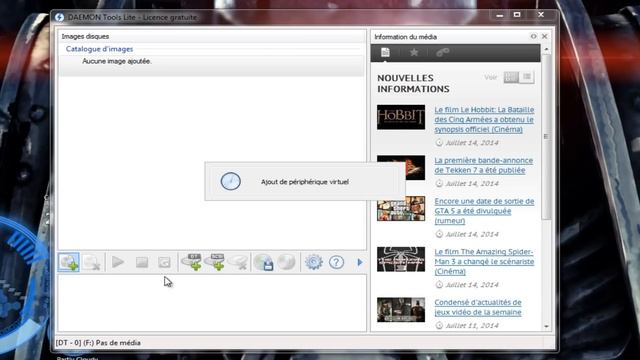
Task: Open the Tekken 7 trailer news link
Action: pyautogui.click(x=484, y=165)
